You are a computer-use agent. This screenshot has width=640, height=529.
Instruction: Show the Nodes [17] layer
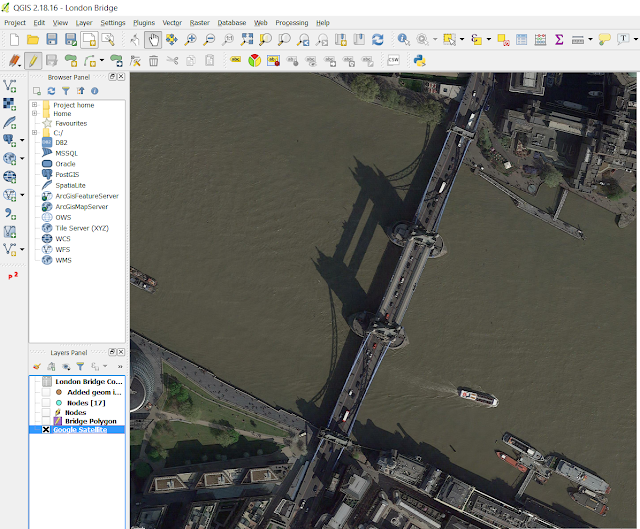pos(46,402)
